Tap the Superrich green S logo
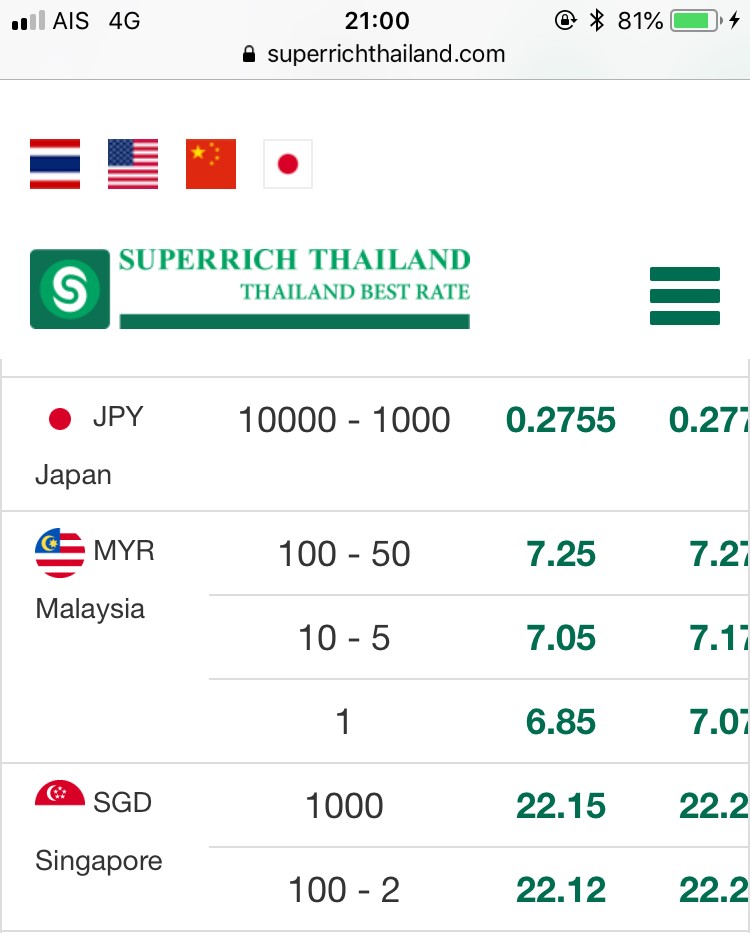Image resolution: width=750 pixels, height=933 pixels. tap(70, 289)
